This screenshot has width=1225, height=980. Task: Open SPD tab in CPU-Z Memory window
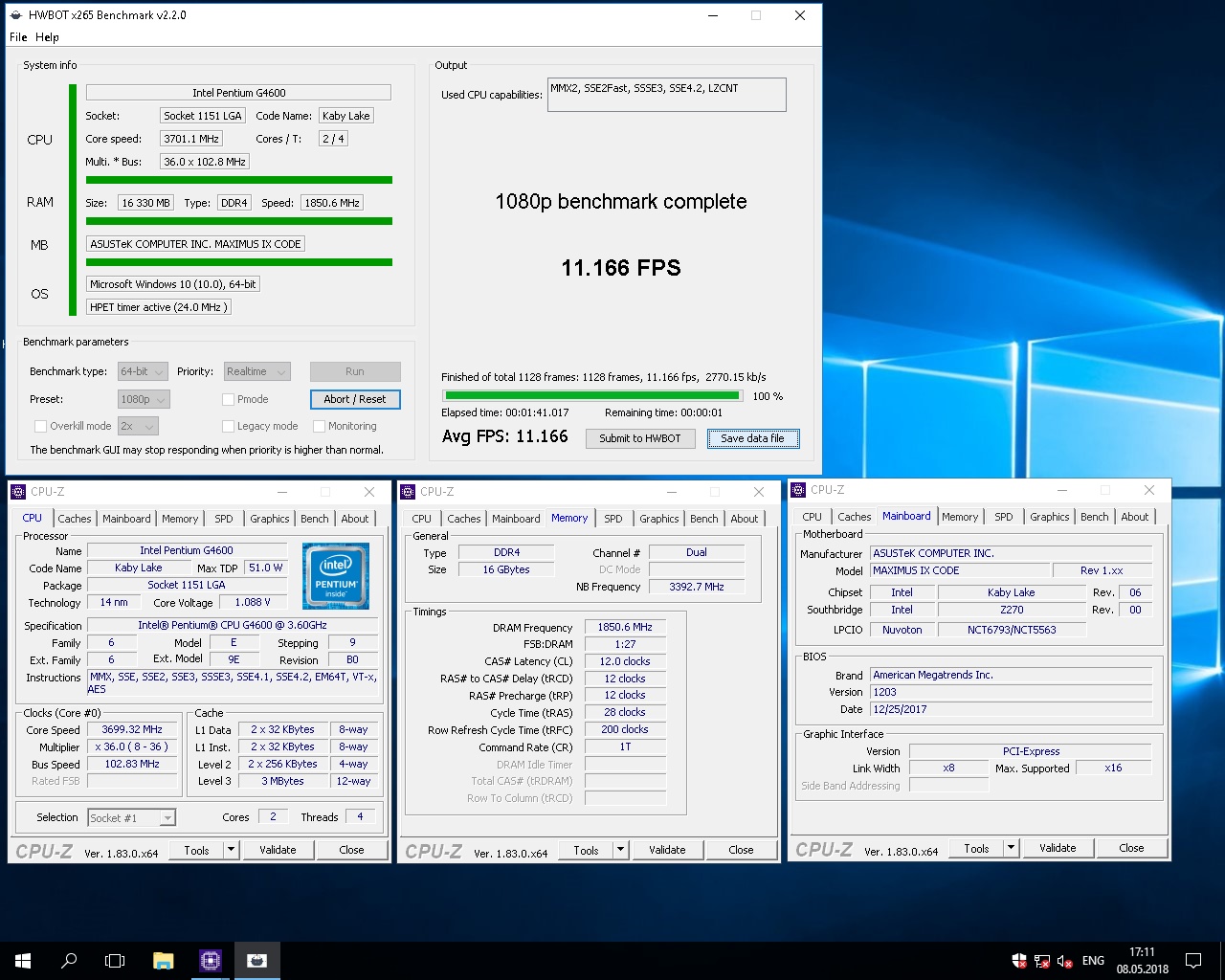(x=613, y=519)
